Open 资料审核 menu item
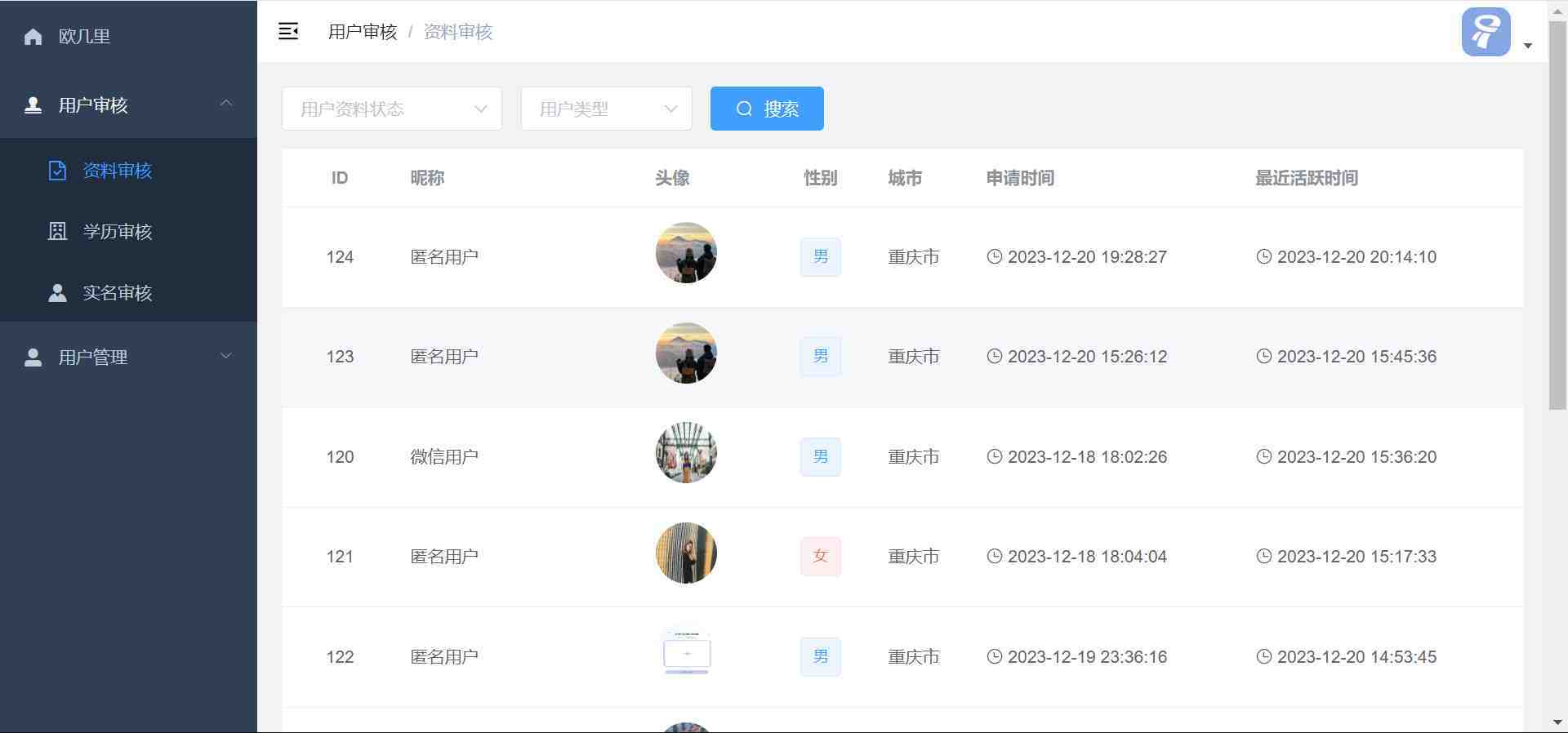The width and height of the screenshot is (1568, 733). (128, 171)
